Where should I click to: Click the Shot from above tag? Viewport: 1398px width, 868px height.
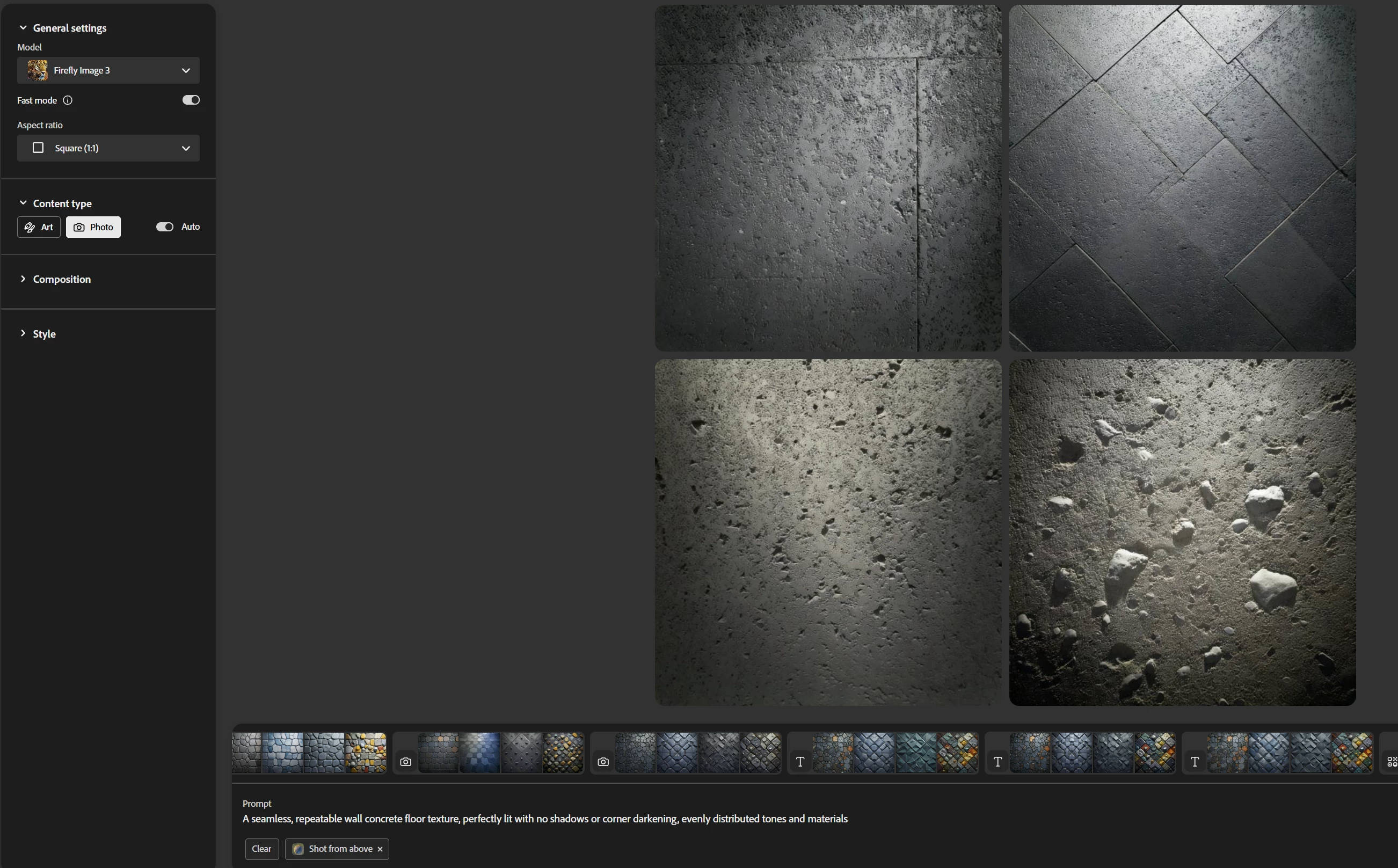pos(340,849)
